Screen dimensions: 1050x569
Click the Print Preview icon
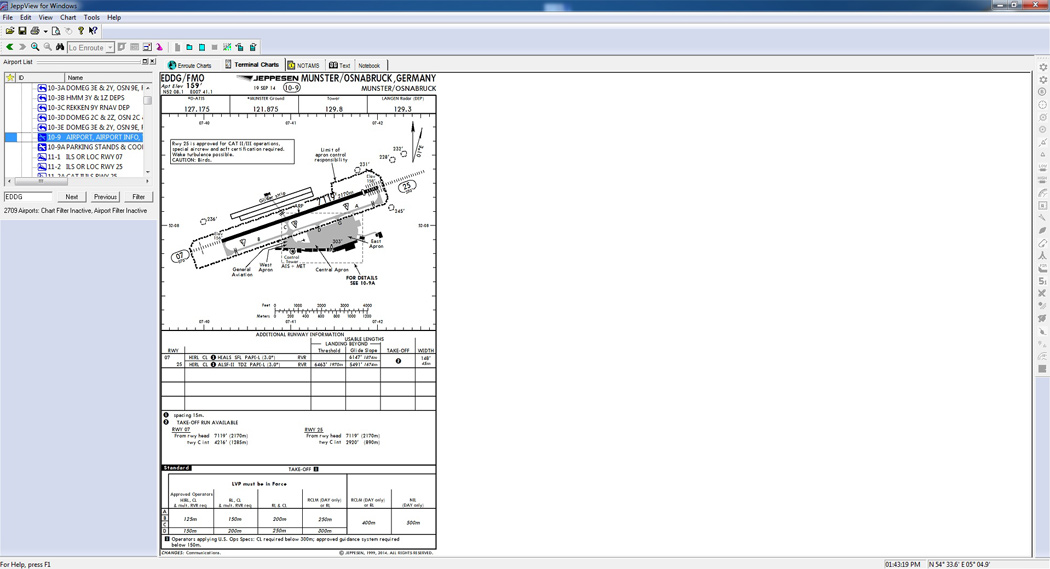(56, 31)
